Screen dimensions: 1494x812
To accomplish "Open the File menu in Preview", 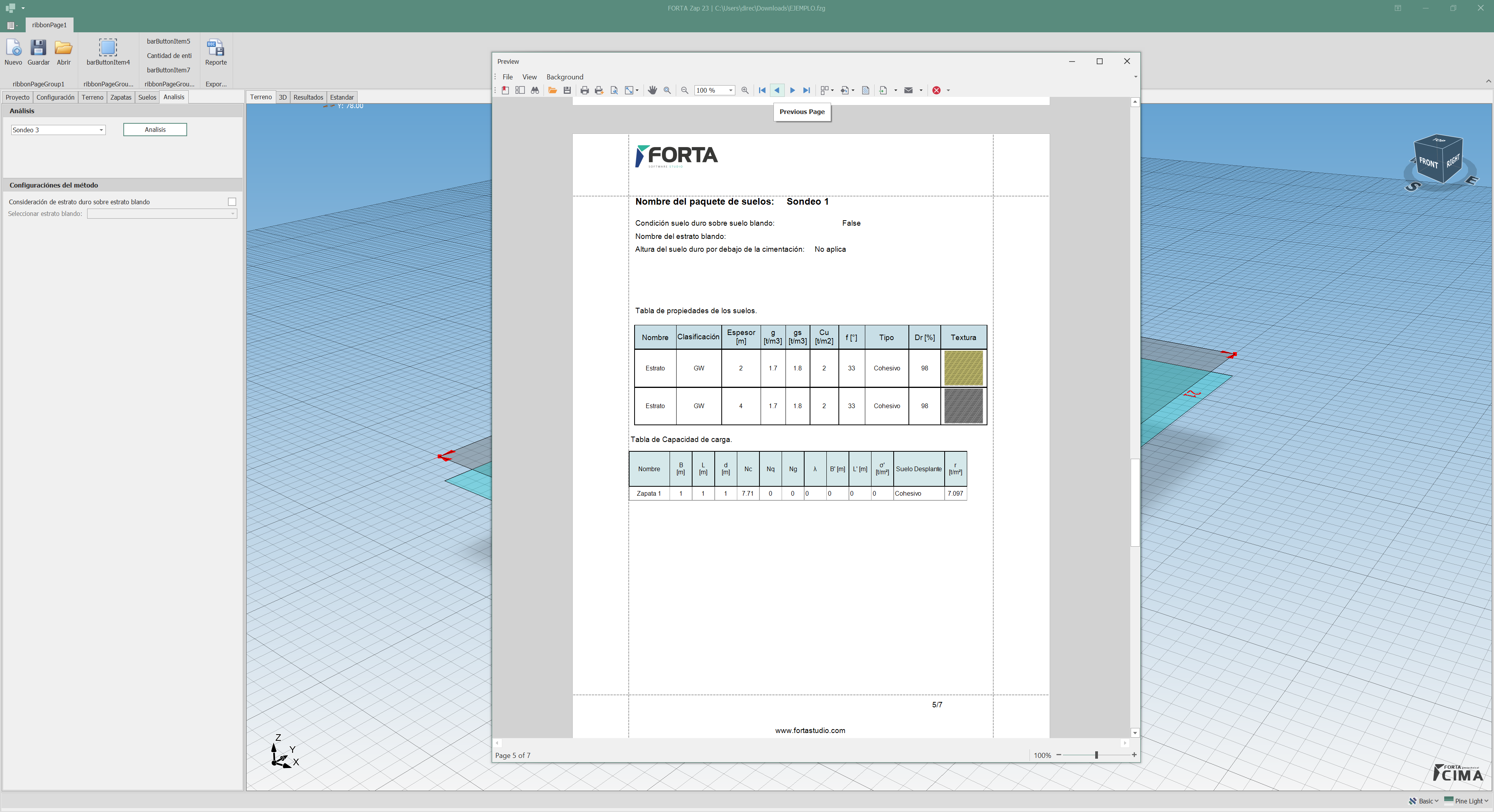I will pos(507,77).
